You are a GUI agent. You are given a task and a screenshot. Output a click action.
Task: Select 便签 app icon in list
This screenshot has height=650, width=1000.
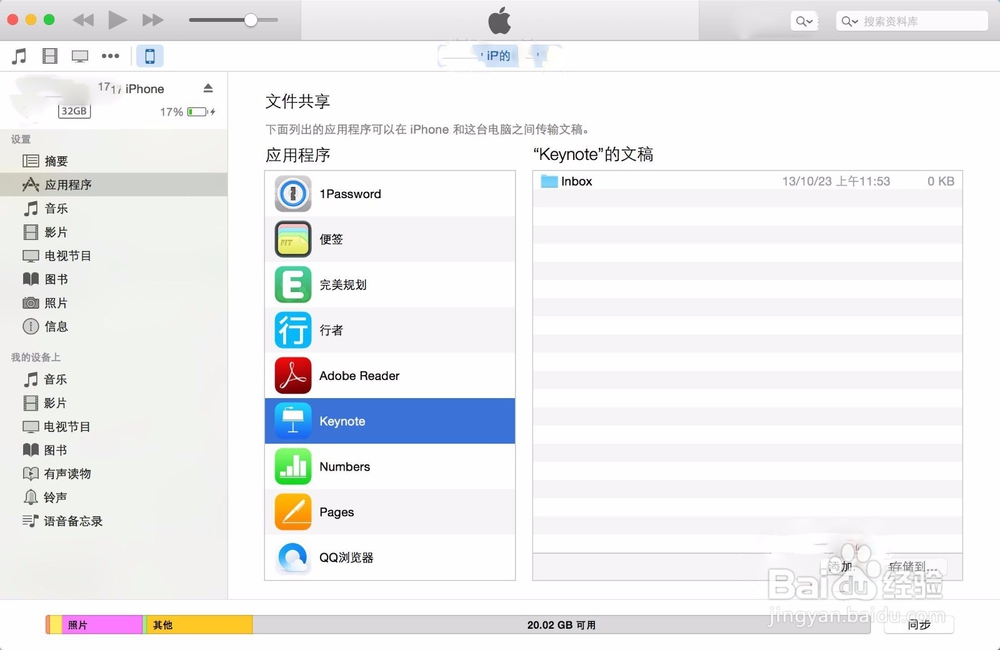click(x=293, y=239)
